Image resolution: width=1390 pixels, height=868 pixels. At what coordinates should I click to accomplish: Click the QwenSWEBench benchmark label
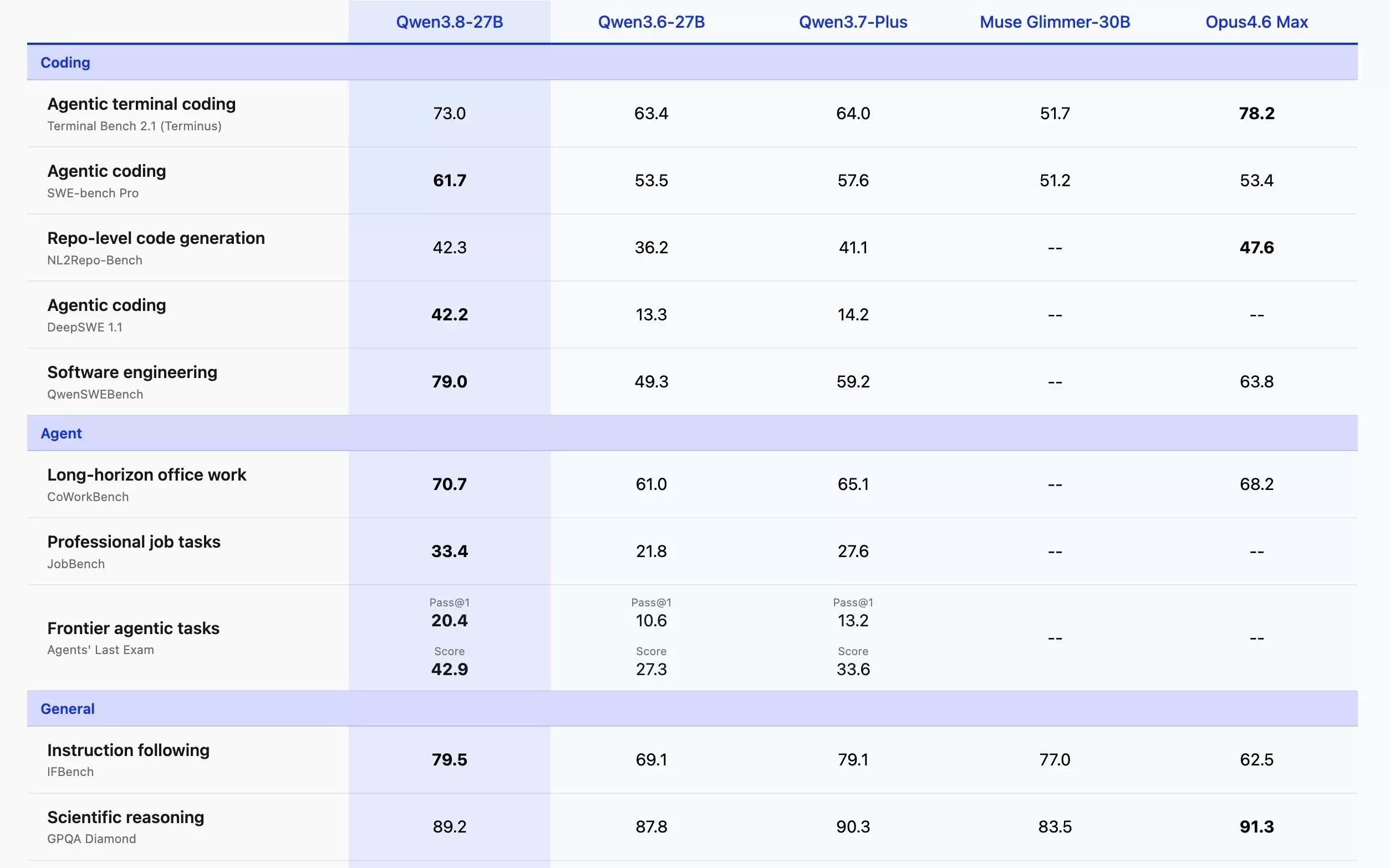95,395
